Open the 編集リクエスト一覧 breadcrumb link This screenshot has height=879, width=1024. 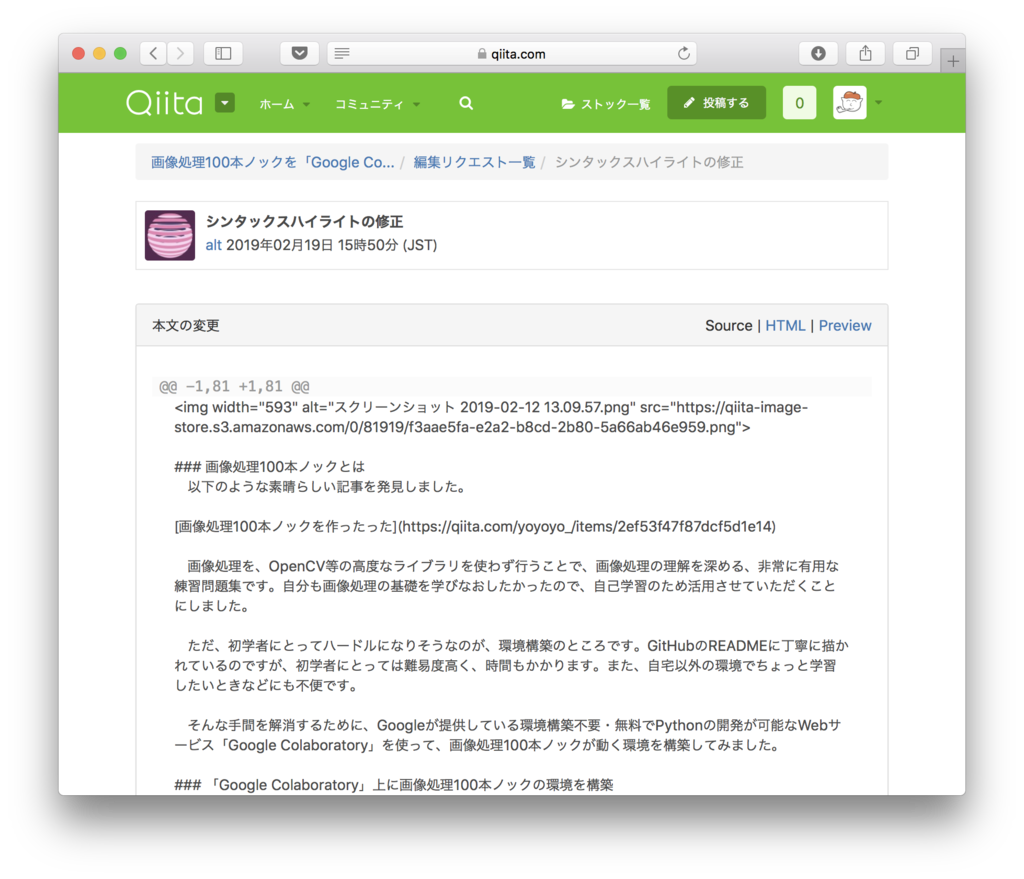[474, 161]
